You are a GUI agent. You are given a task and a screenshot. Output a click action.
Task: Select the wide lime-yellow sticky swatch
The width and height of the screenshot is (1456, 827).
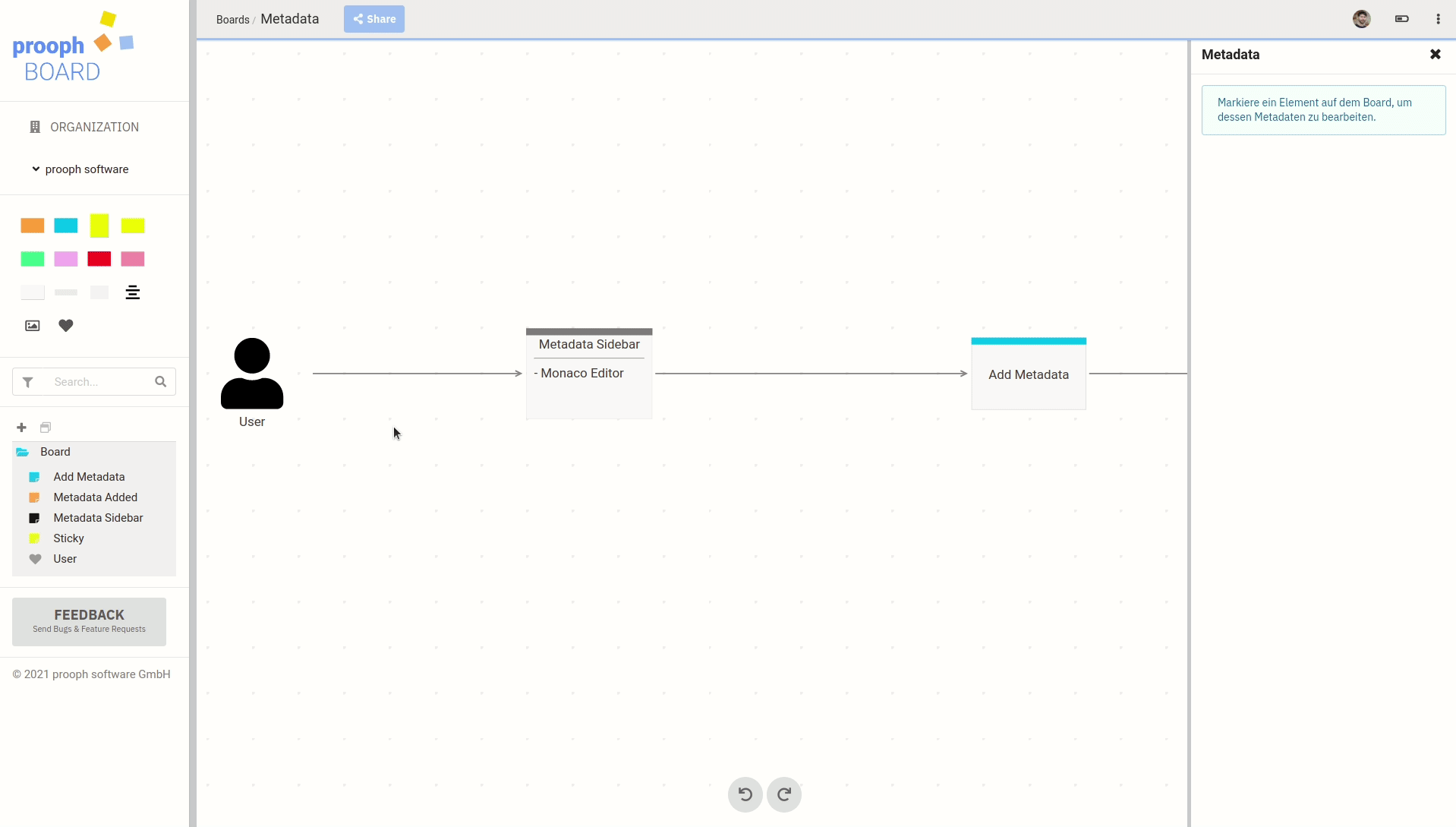coord(133,226)
